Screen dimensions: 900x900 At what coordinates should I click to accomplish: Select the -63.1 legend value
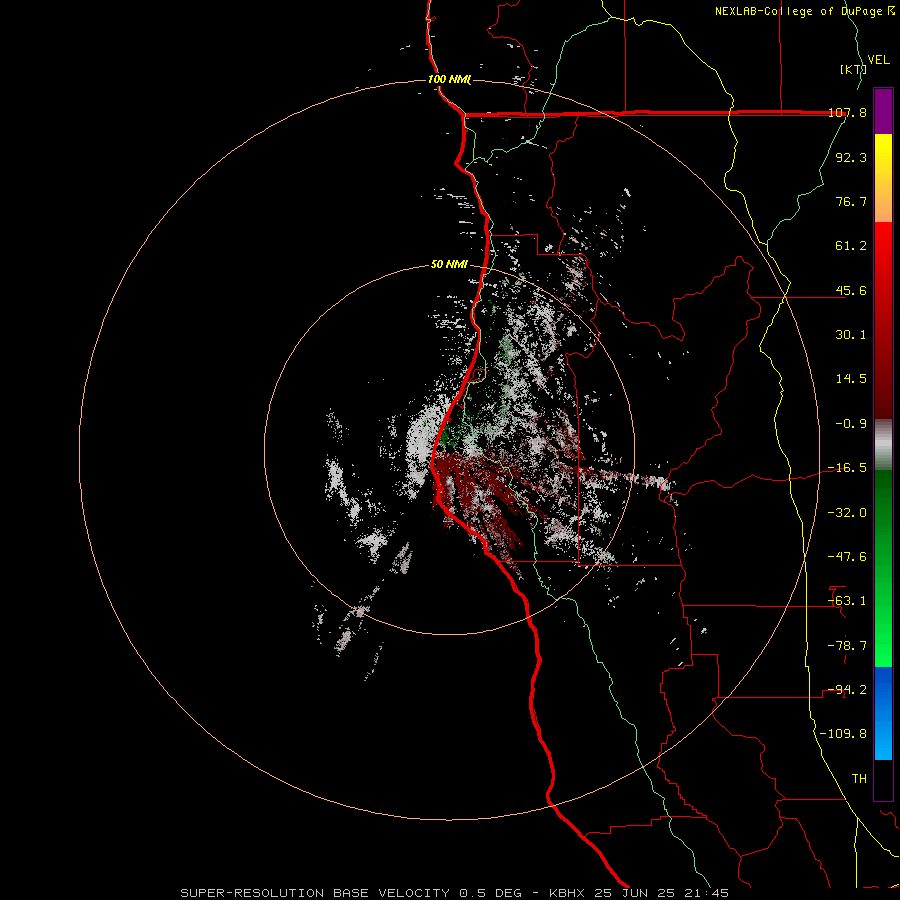847,601
